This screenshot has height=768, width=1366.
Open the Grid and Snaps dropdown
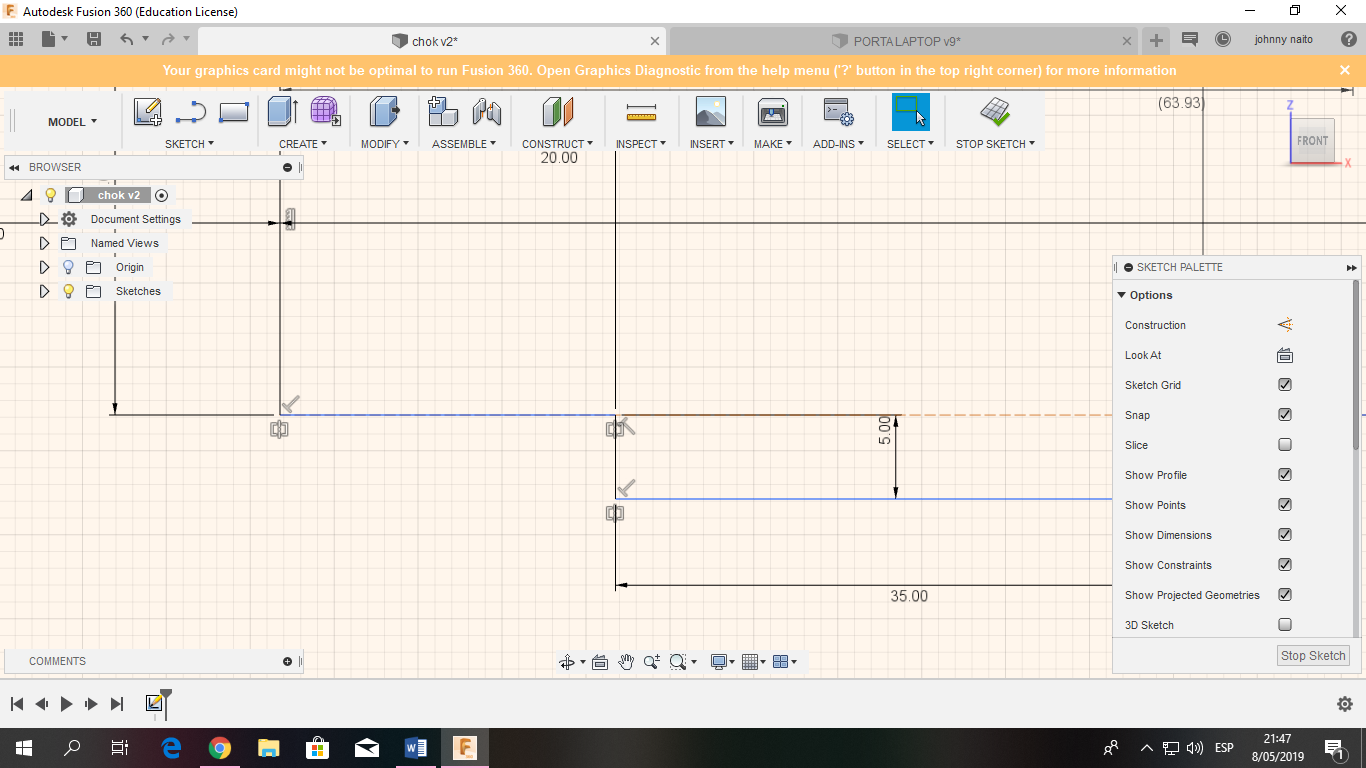[754, 661]
